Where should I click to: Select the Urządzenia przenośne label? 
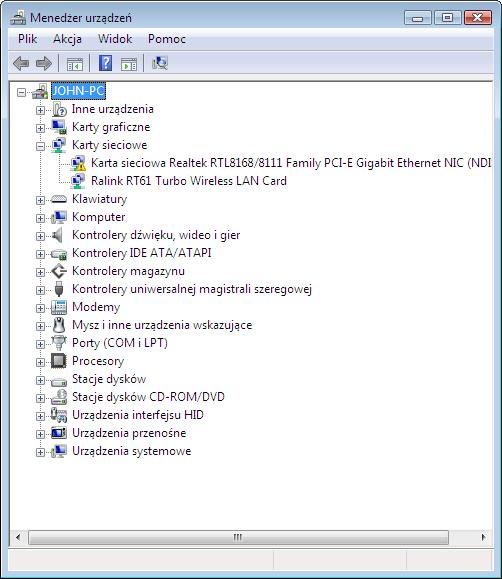129,433
